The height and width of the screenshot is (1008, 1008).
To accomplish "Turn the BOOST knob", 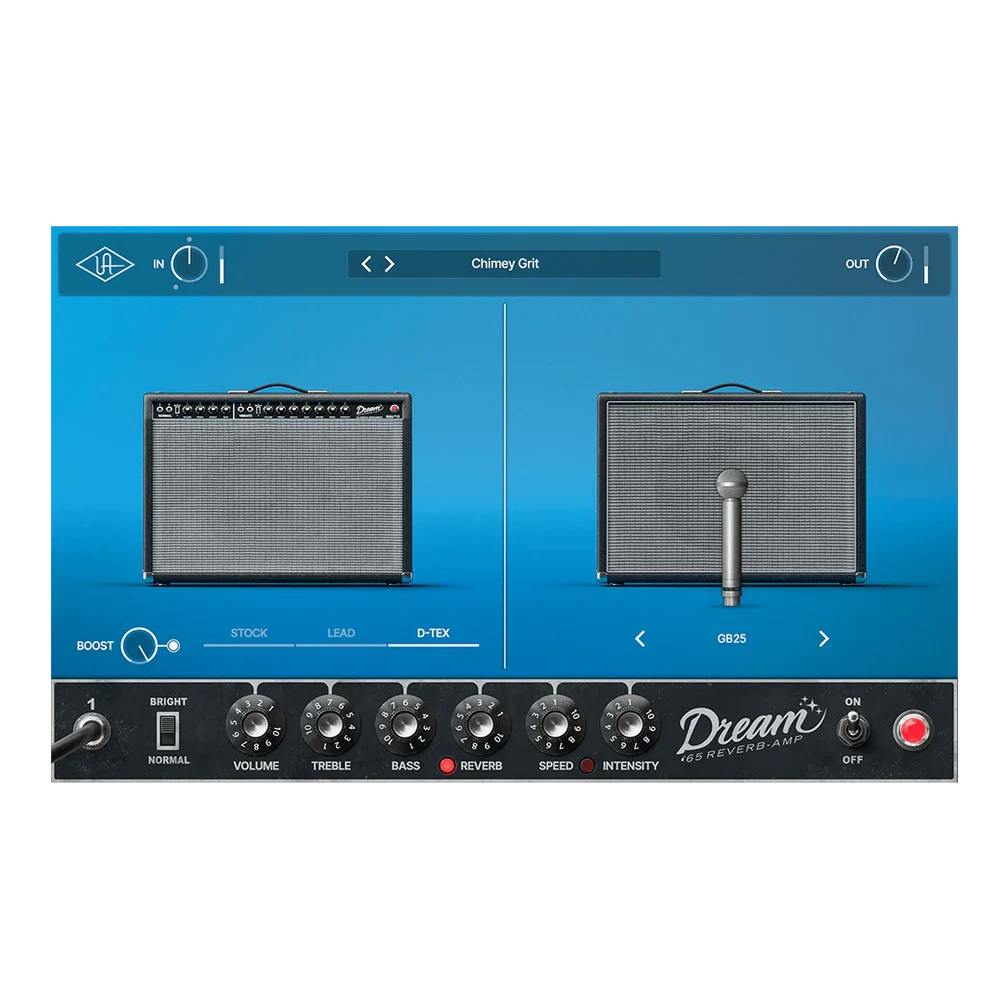I will [x=139, y=645].
